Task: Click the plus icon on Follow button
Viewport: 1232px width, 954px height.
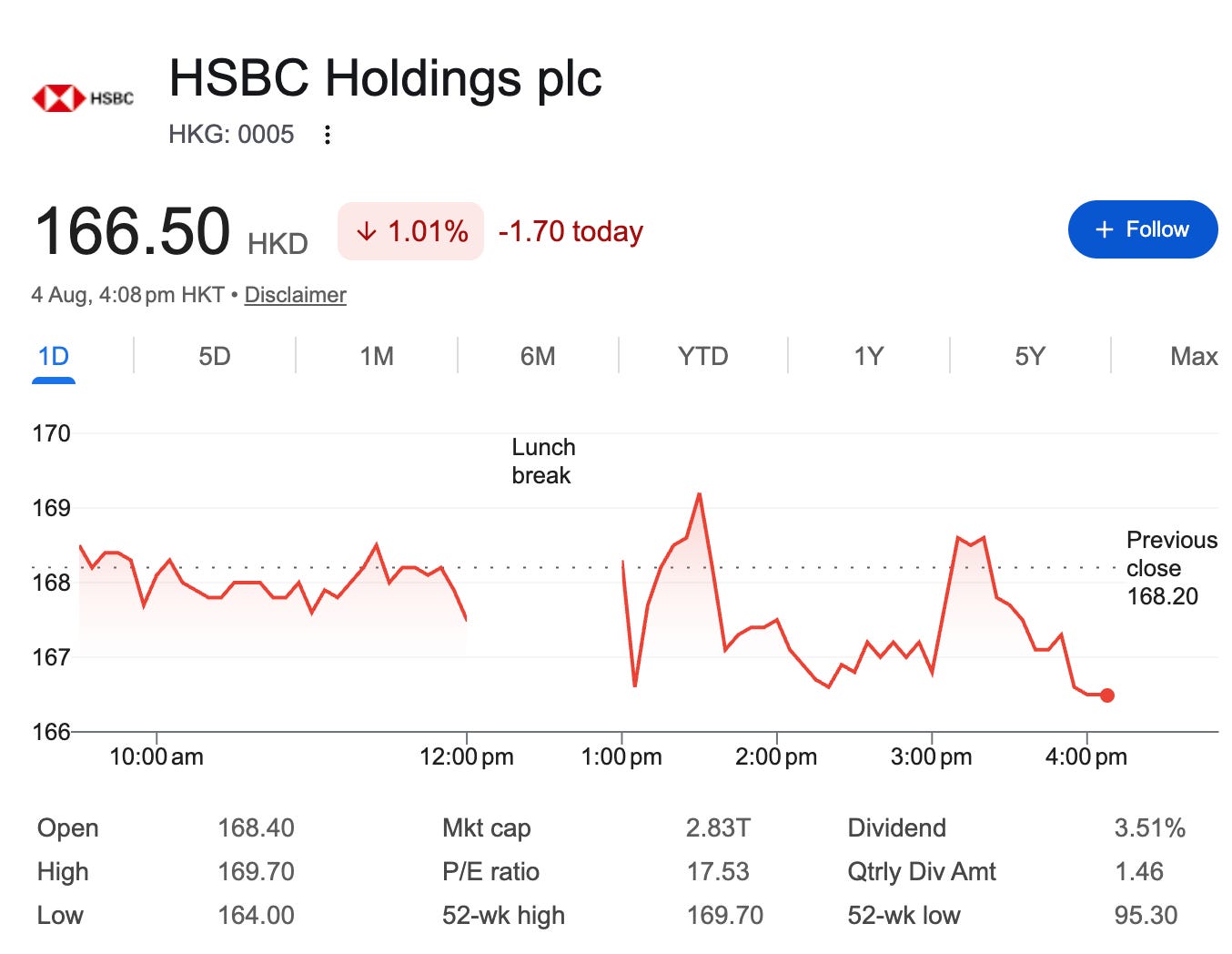Action: tap(1104, 229)
